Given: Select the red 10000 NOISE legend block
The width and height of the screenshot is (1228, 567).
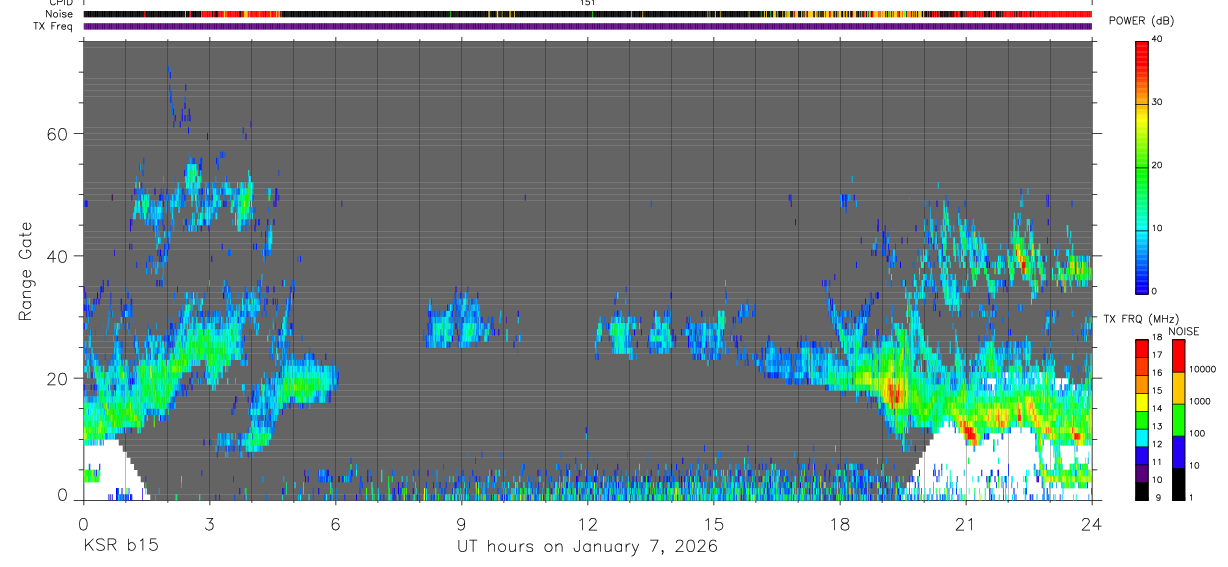Looking at the screenshot, I should (x=1178, y=356).
